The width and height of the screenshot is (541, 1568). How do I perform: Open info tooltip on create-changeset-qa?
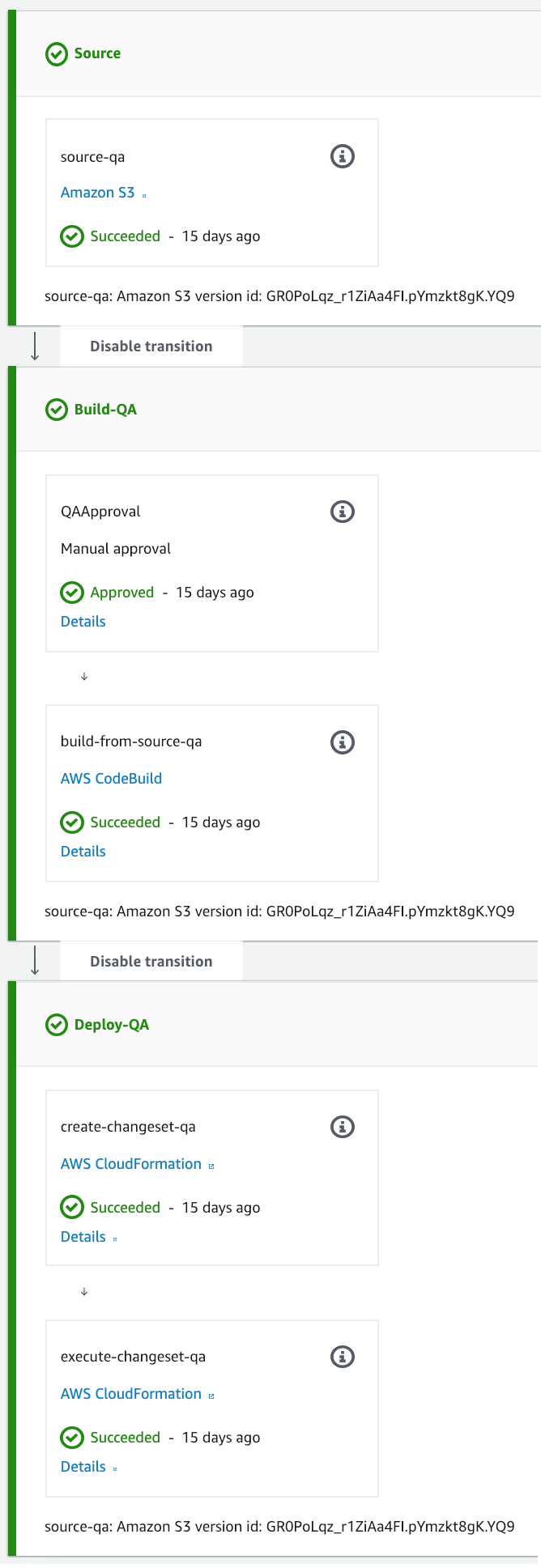pos(342,1126)
